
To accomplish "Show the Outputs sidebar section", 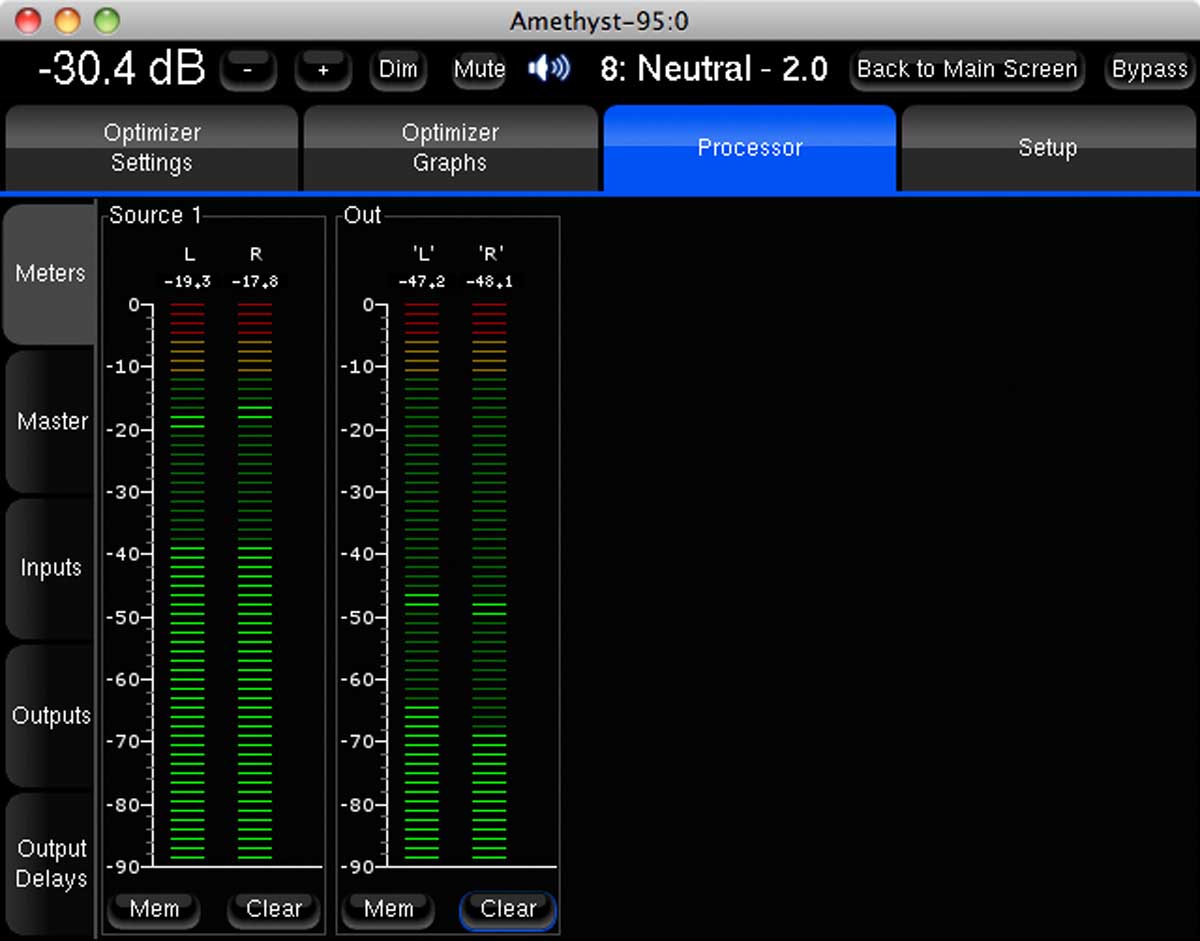I will click(51, 716).
